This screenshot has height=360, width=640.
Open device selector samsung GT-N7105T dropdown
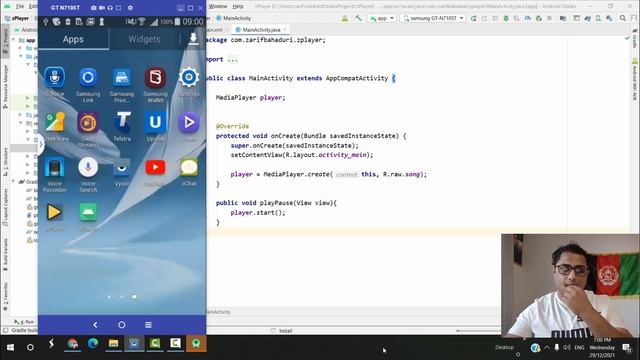tap(433, 18)
